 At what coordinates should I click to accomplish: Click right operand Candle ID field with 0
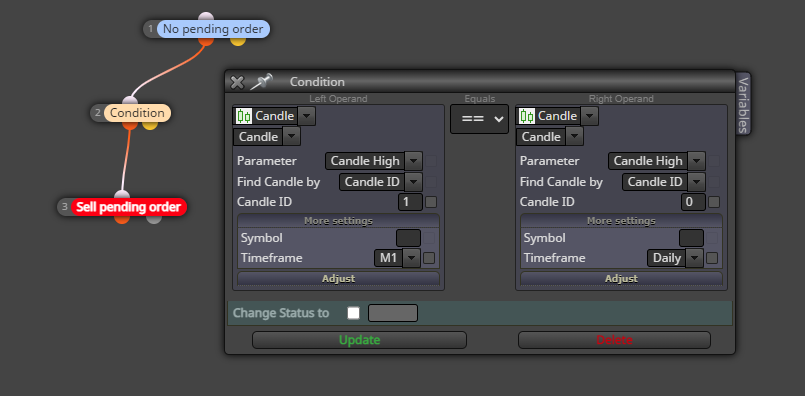(693, 202)
